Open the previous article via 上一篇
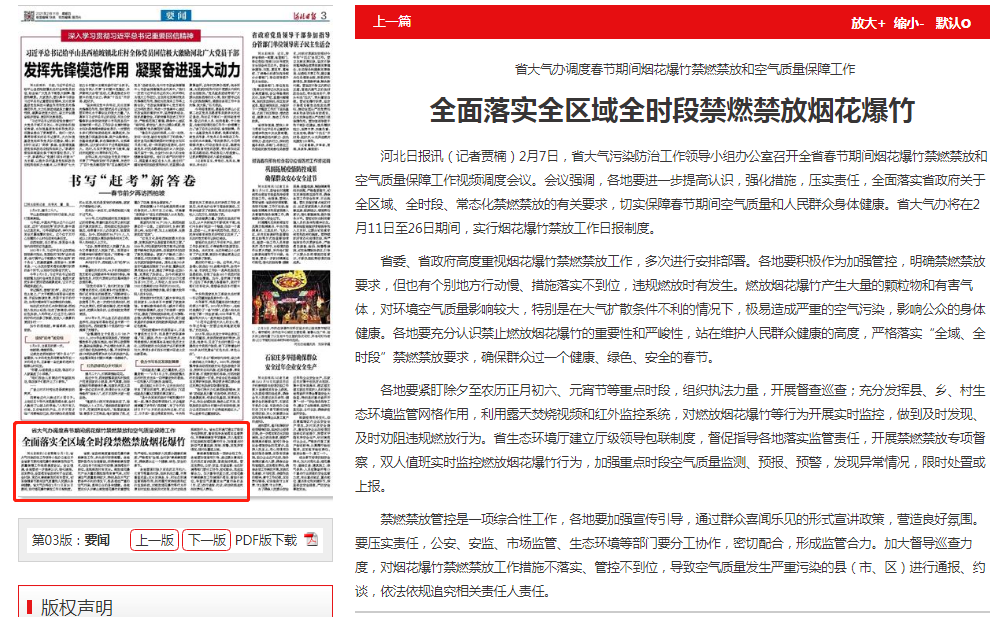This screenshot has height=617, width=999. tap(391, 23)
